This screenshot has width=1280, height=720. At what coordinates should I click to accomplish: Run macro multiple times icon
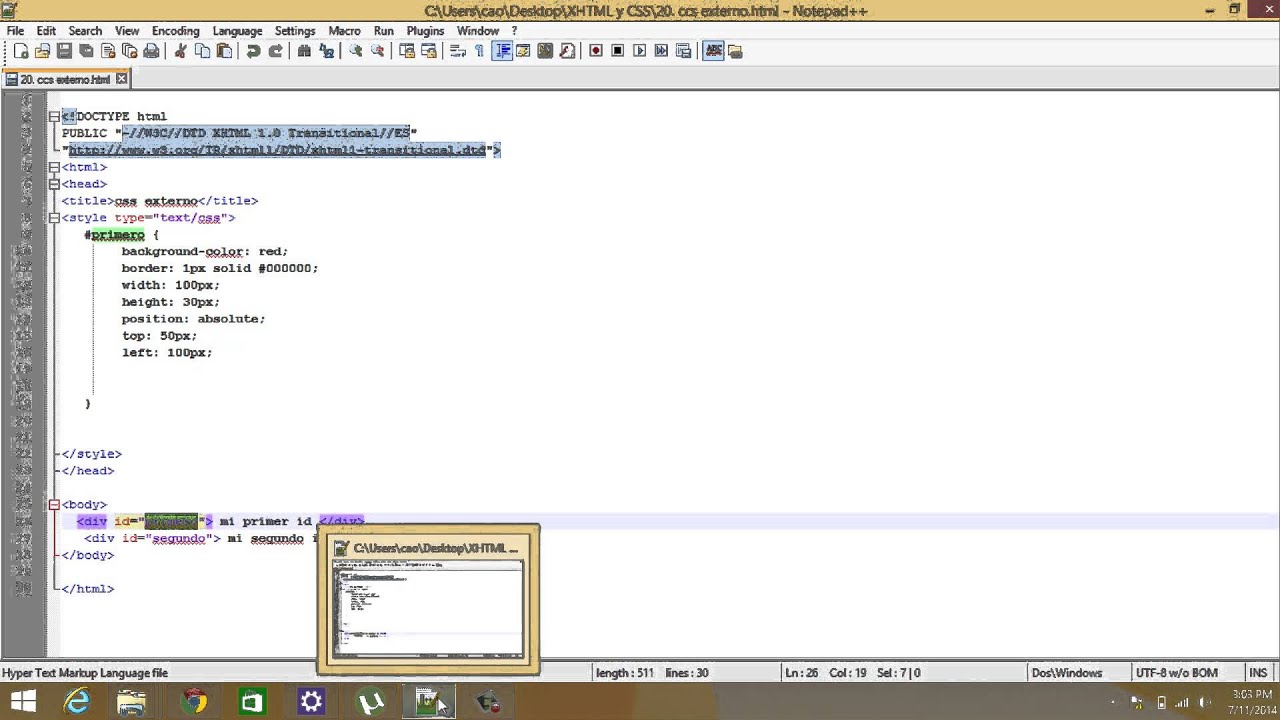pyautogui.click(x=661, y=51)
